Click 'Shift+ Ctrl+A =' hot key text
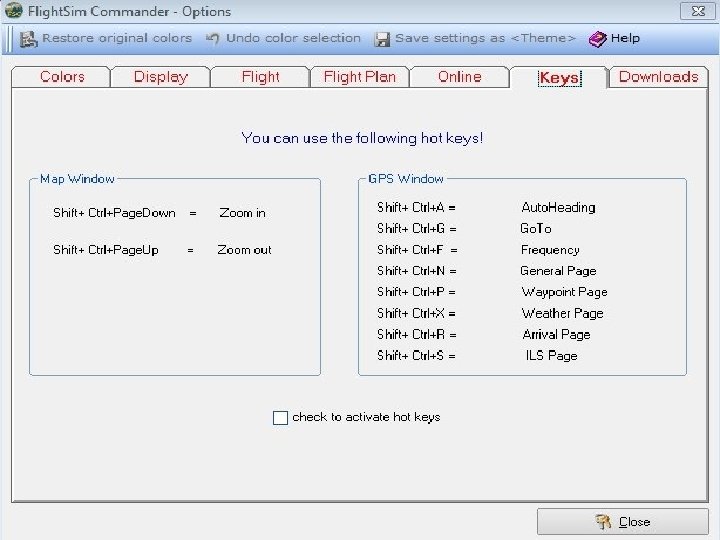The height and width of the screenshot is (540, 720). pyautogui.click(x=416, y=208)
